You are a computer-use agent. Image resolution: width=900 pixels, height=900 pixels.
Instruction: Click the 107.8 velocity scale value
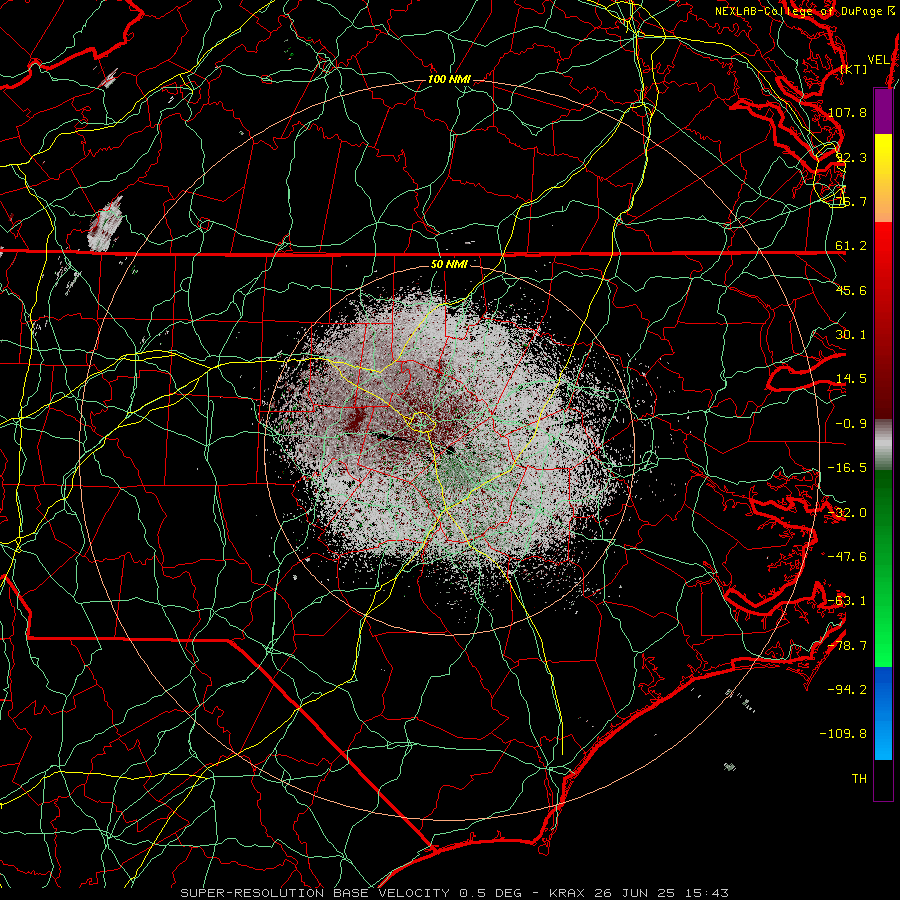[x=847, y=112]
